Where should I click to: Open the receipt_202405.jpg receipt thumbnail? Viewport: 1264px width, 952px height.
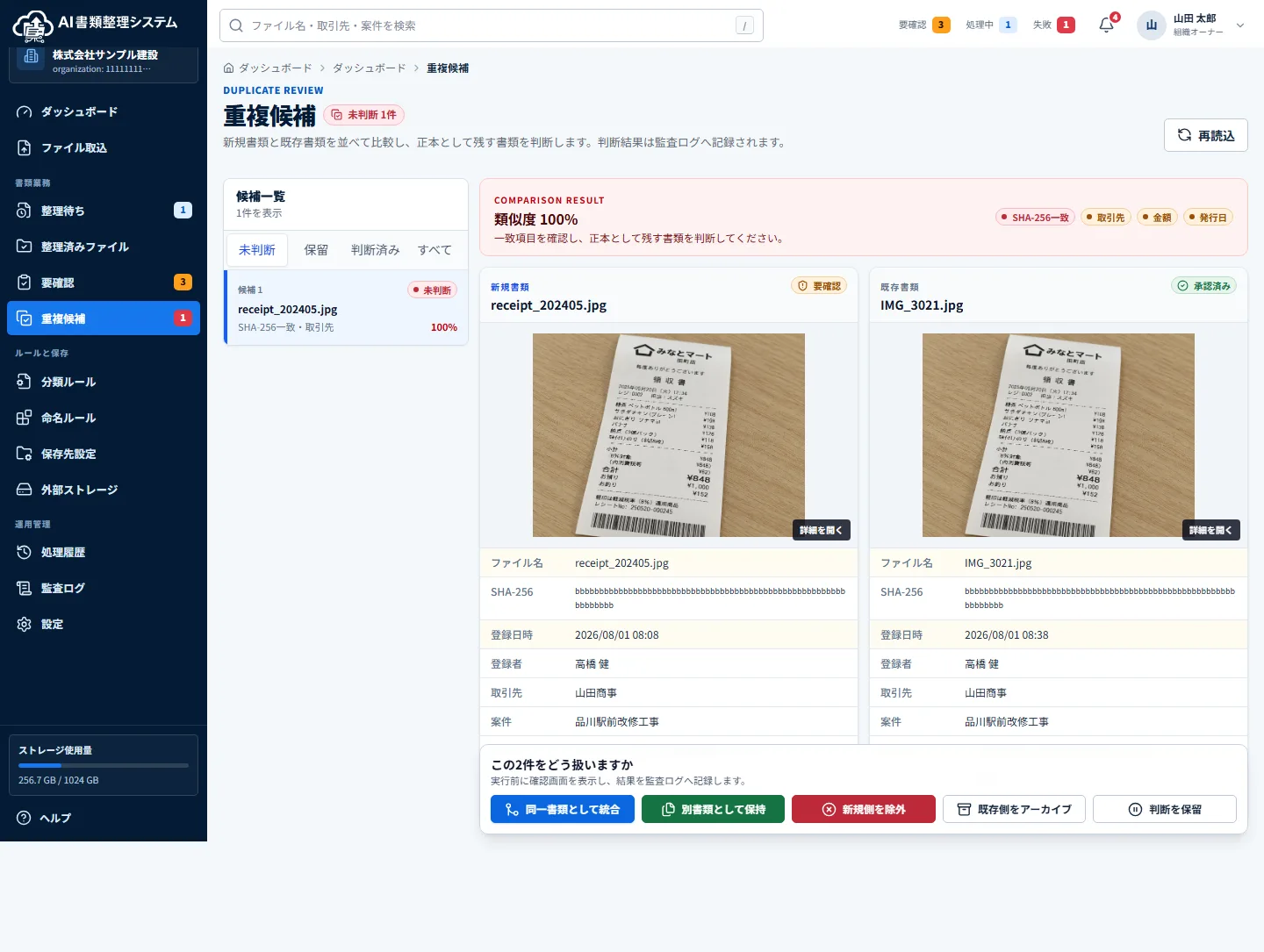[x=669, y=435]
